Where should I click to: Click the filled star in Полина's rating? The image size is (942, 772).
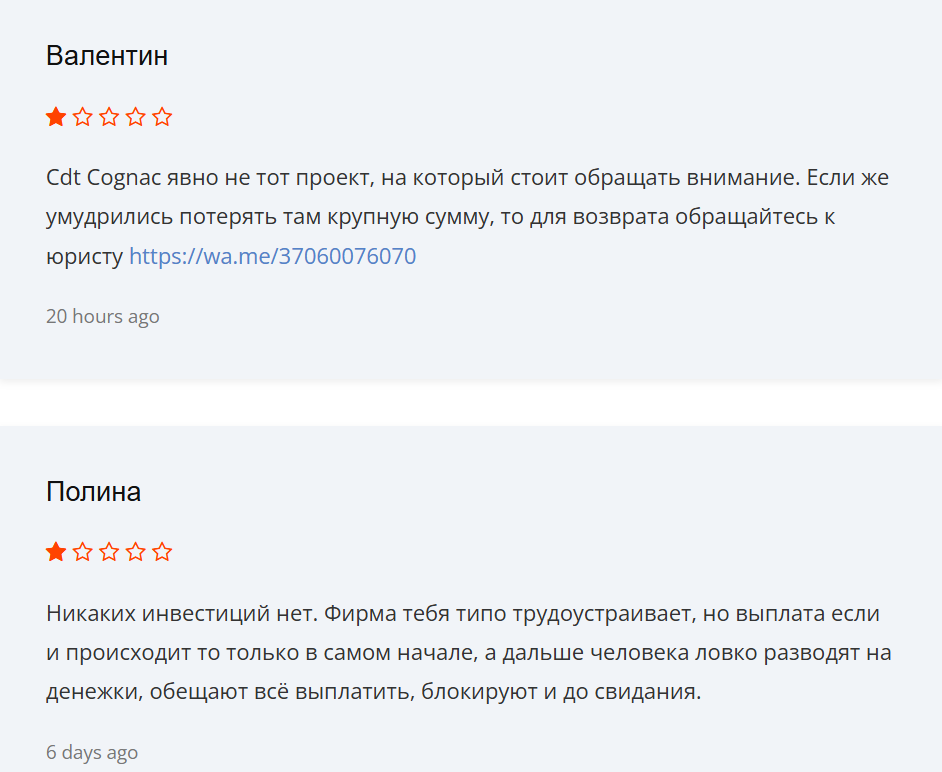tap(55, 551)
